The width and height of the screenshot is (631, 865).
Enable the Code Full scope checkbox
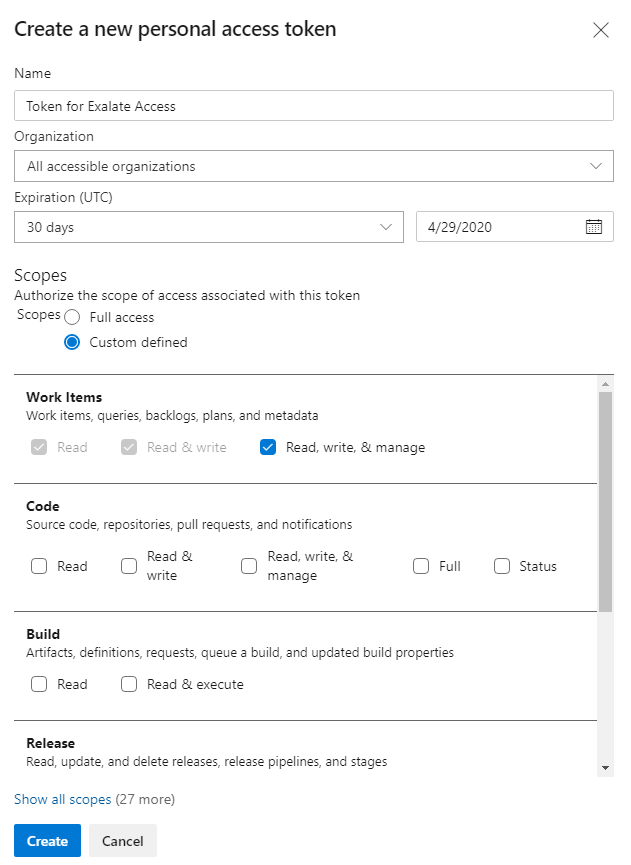pyautogui.click(x=421, y=566)
